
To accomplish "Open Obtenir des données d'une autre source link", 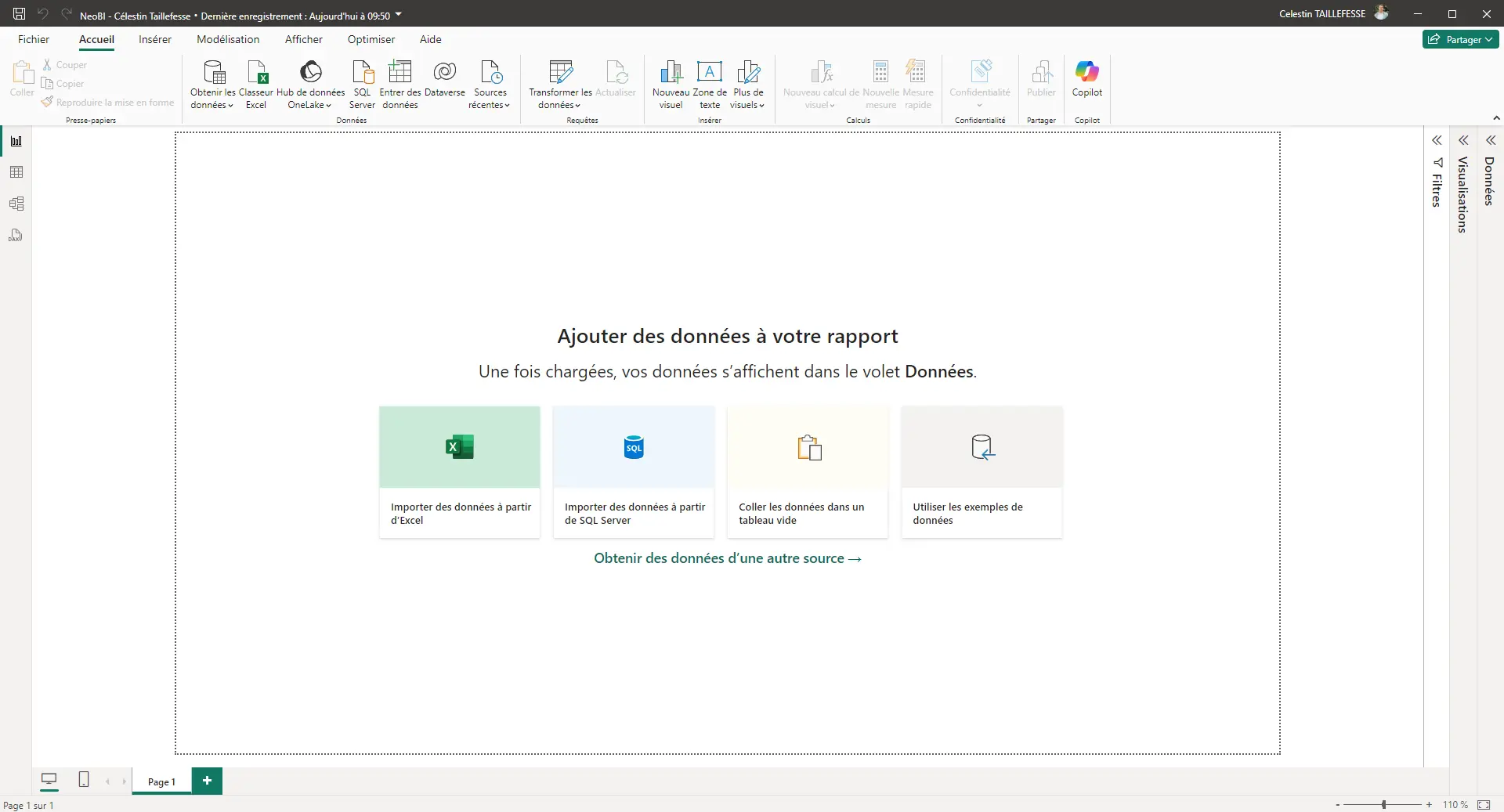I will 728,558.
